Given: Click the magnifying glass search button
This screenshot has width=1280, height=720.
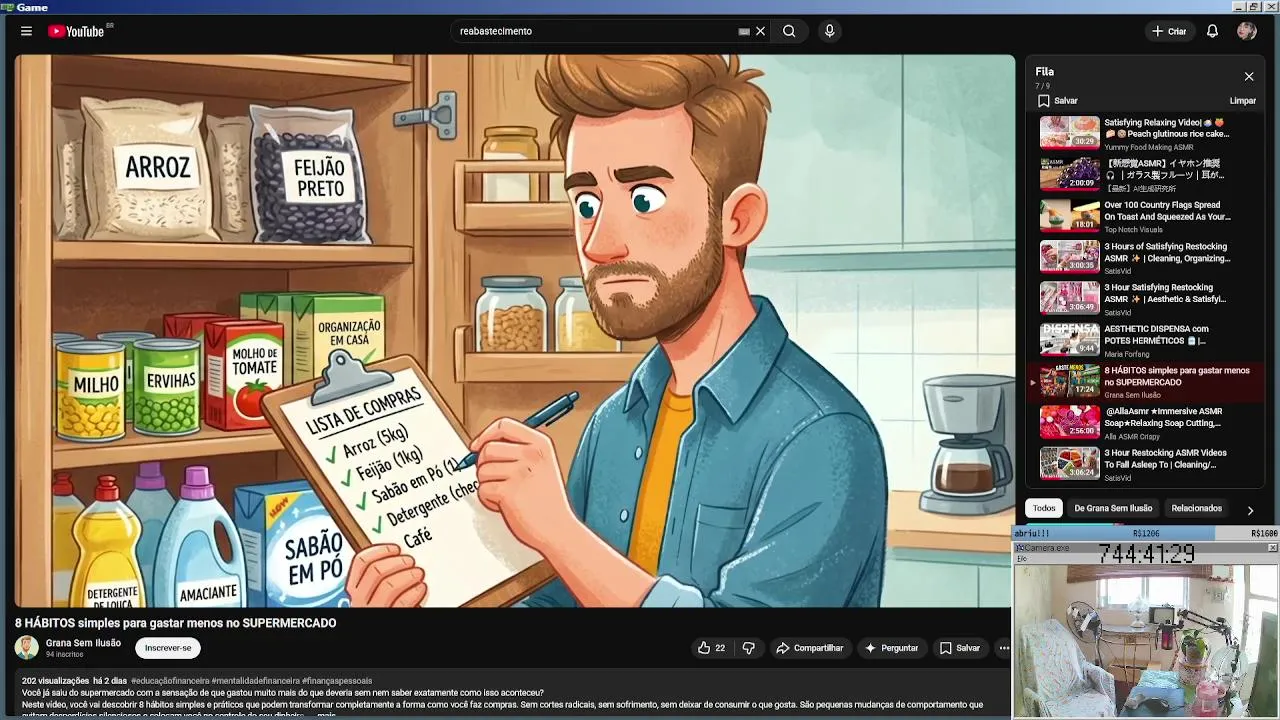Looking at the screenshot, I should [x=789, y=31].
